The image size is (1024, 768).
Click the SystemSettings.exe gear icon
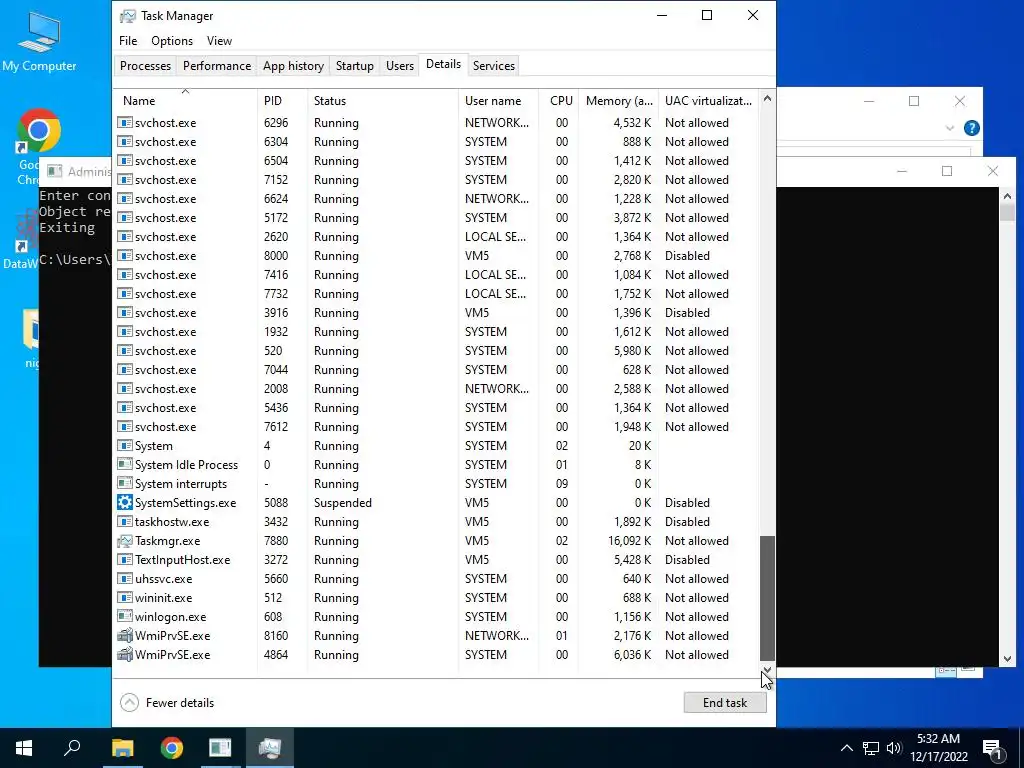point(125,502)
